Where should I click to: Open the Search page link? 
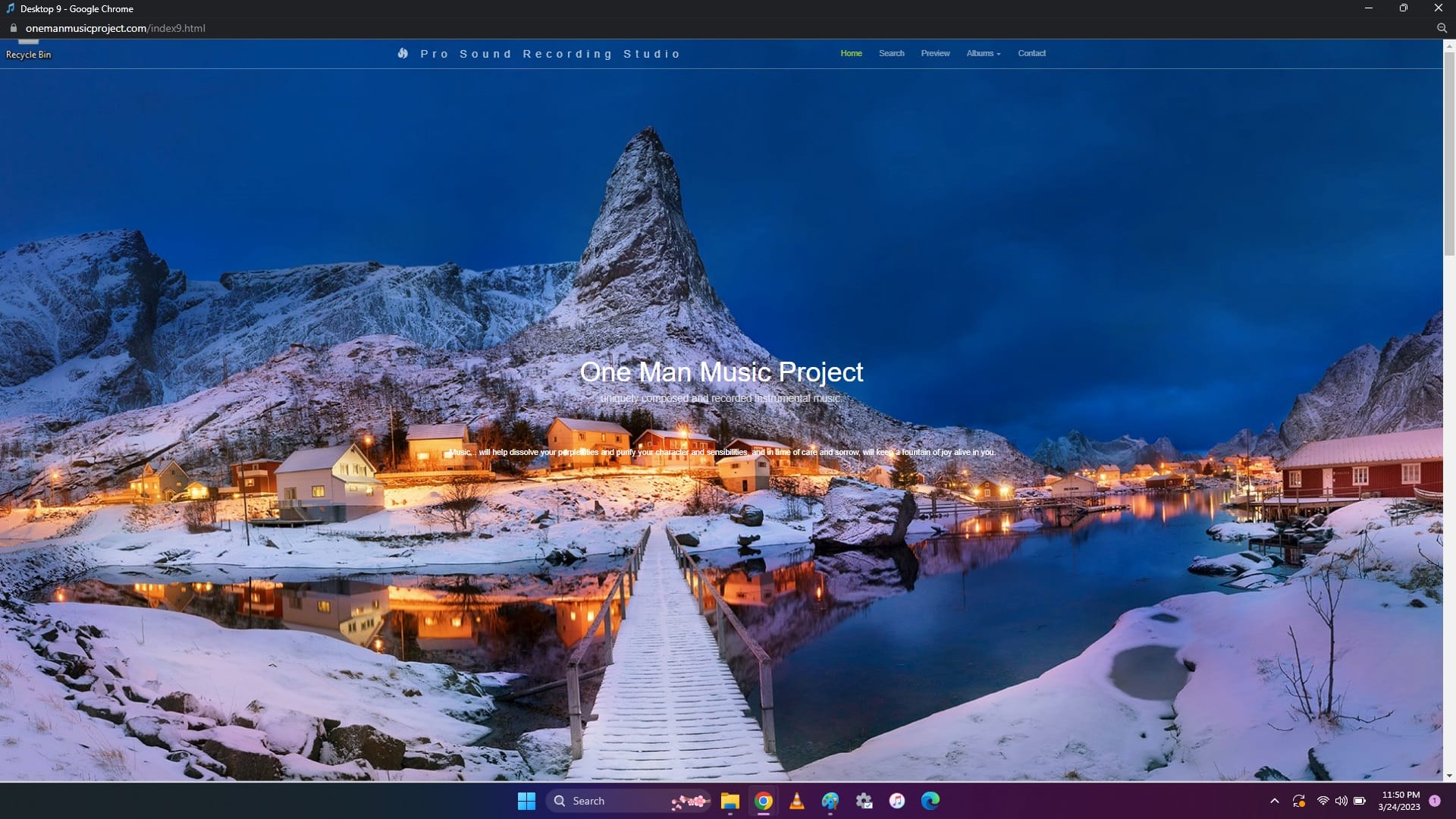[891, 53]
